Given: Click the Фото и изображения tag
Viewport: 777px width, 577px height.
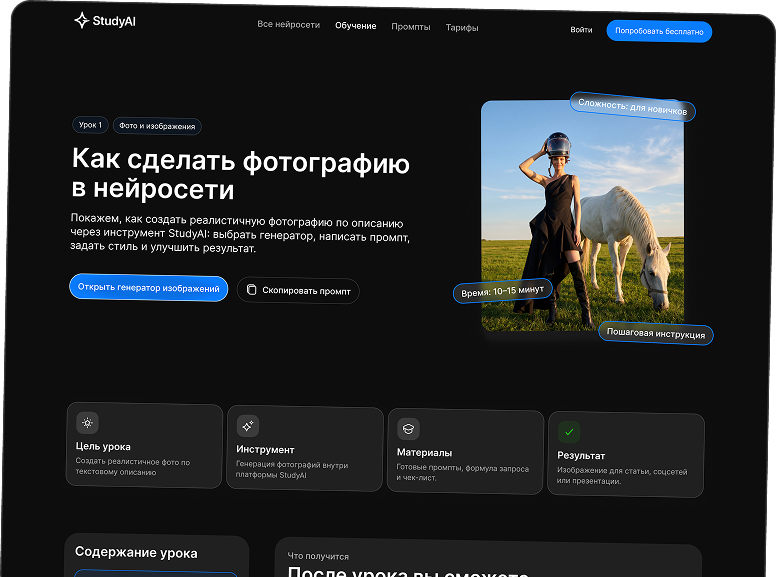Looking at the screenshot, I should 157,126.
